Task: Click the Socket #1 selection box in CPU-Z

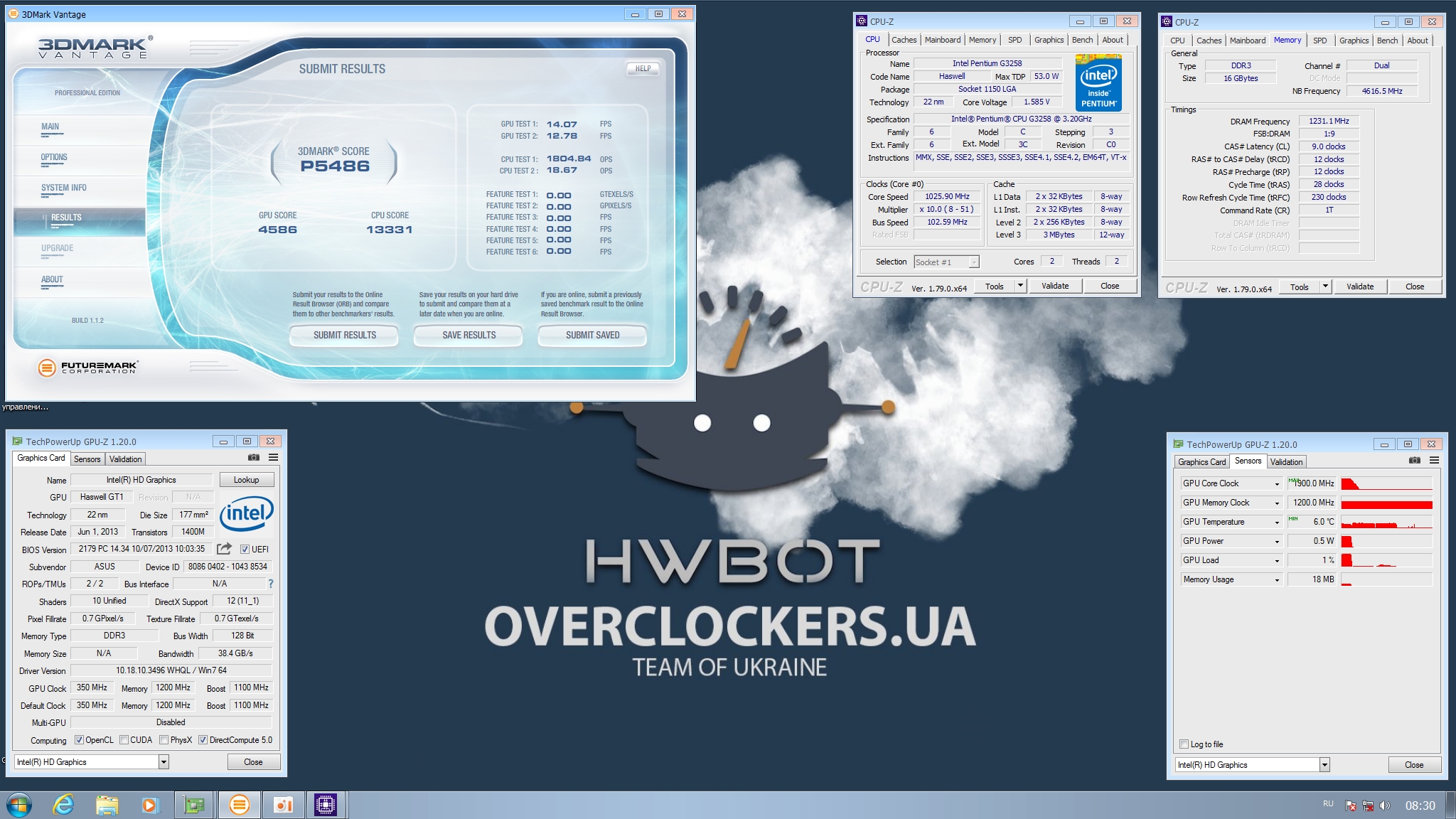Action: (x=946, y=262)
